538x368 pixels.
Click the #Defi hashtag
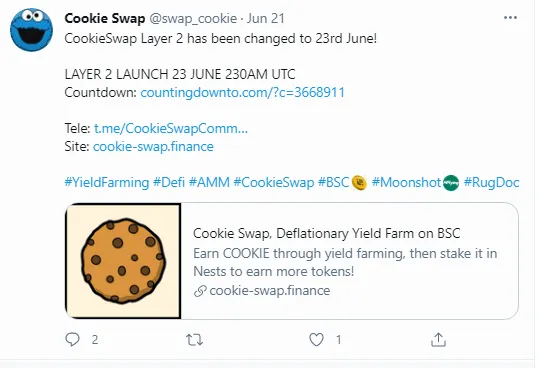(x=169, y=182)
